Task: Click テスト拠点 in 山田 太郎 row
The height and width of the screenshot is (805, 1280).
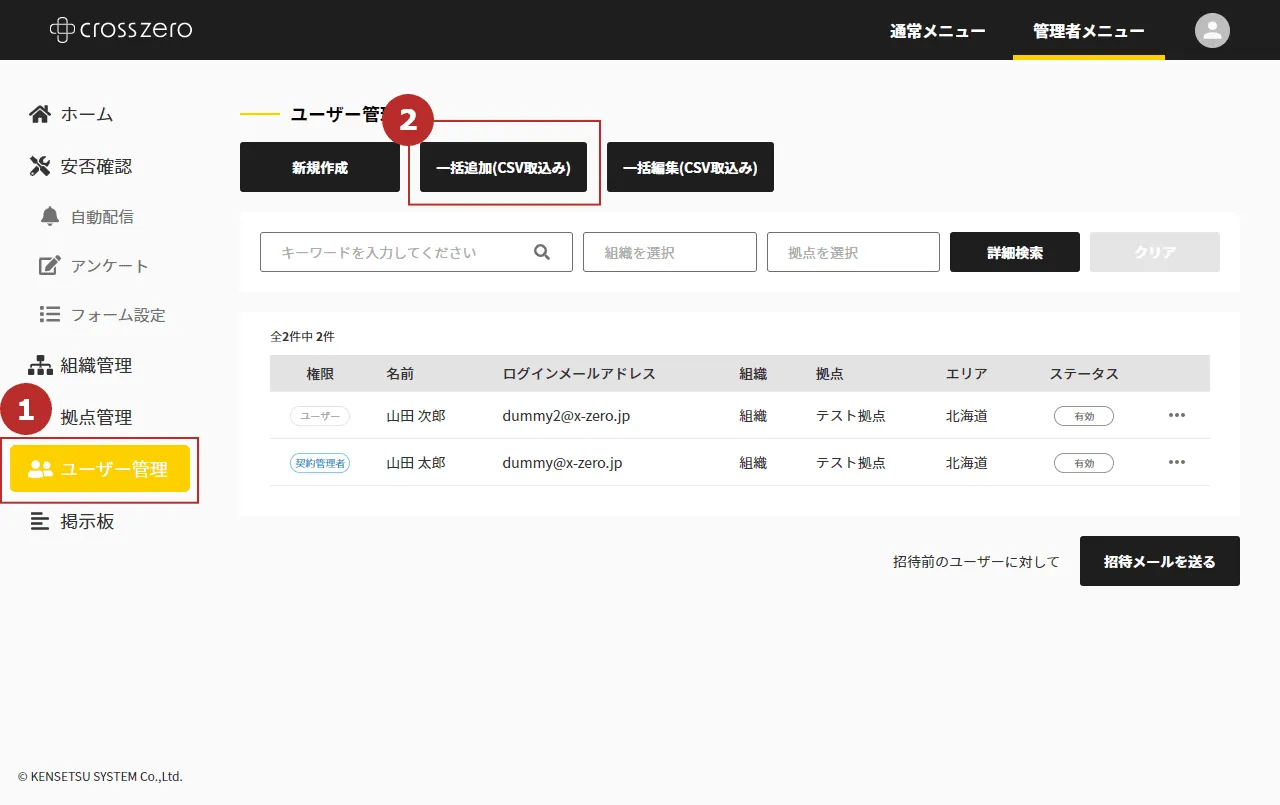Action: tap(851, 462)
